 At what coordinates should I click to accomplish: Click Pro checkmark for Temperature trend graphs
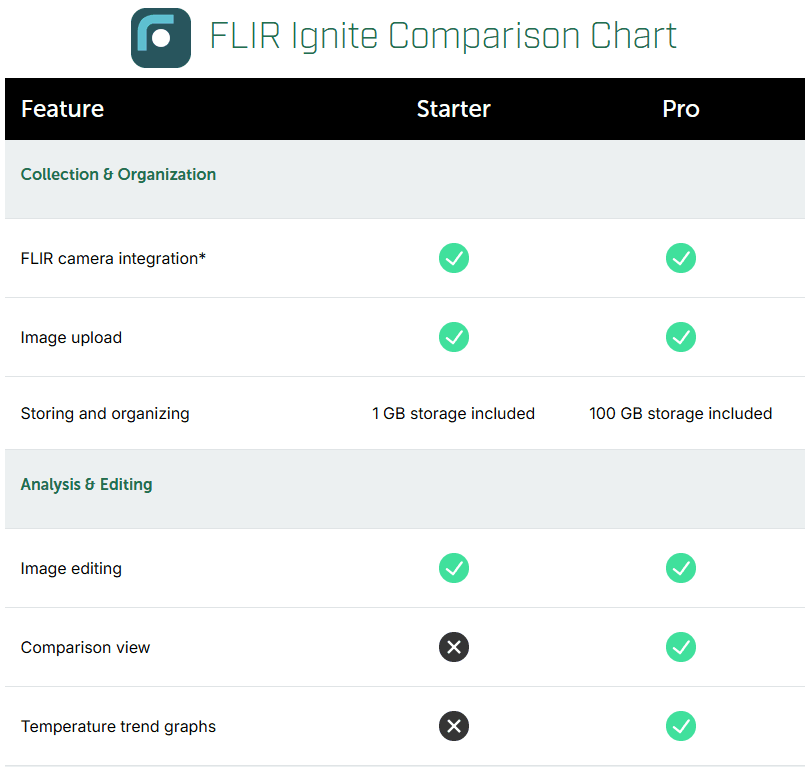click(681, 726)
